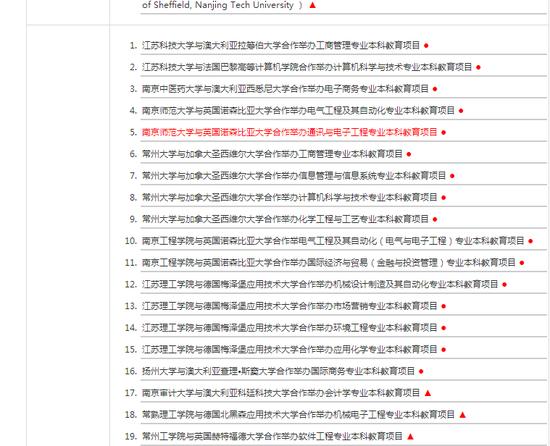This screenshot has height=446, width=550.
Task: Click the red dot after item 16
Action: (421, 371)
